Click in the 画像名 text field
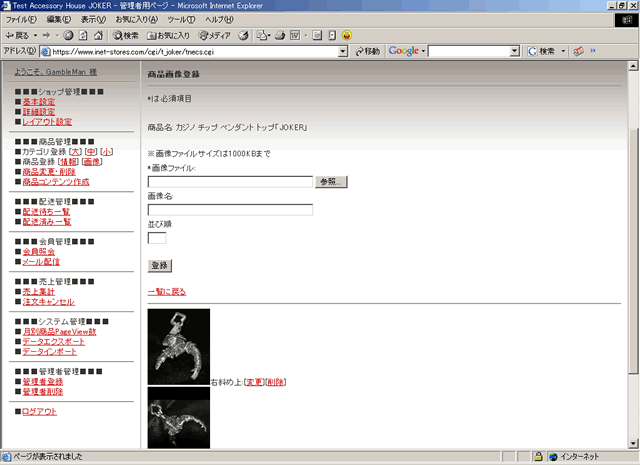 point(230,210)
